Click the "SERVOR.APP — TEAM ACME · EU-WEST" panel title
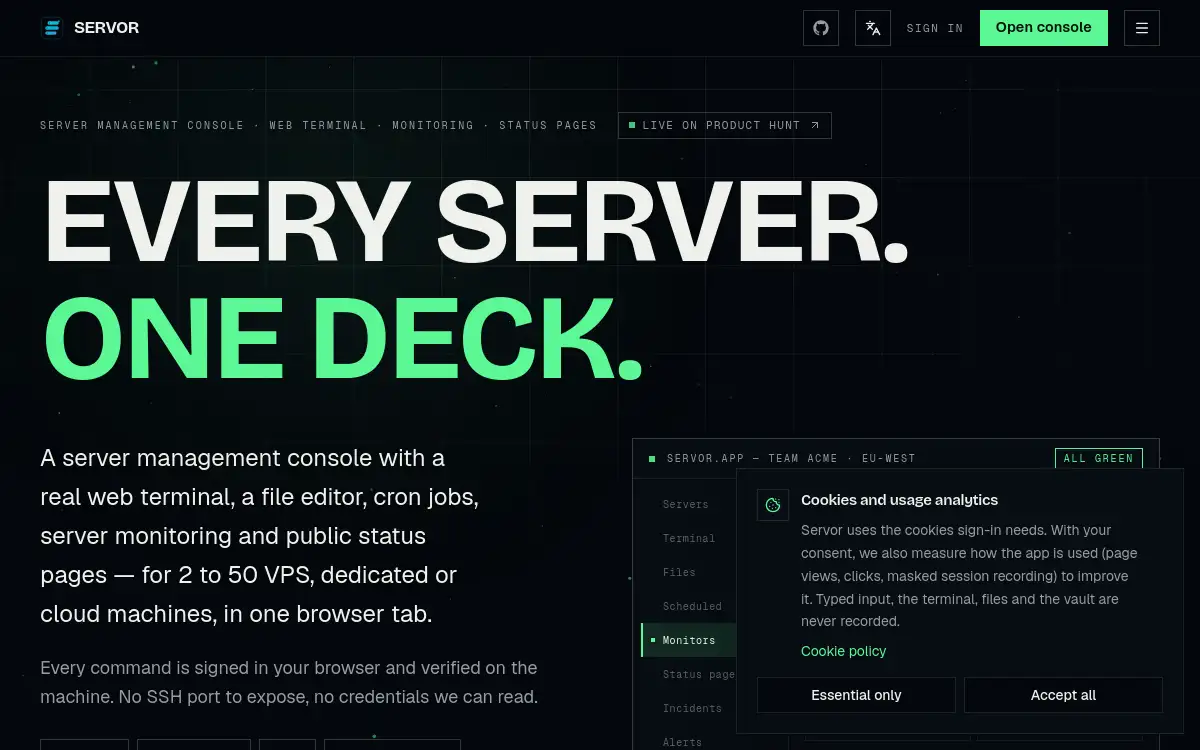Image resolution: width=1200 pixels, height=750 pixels. tap(791, 458)
